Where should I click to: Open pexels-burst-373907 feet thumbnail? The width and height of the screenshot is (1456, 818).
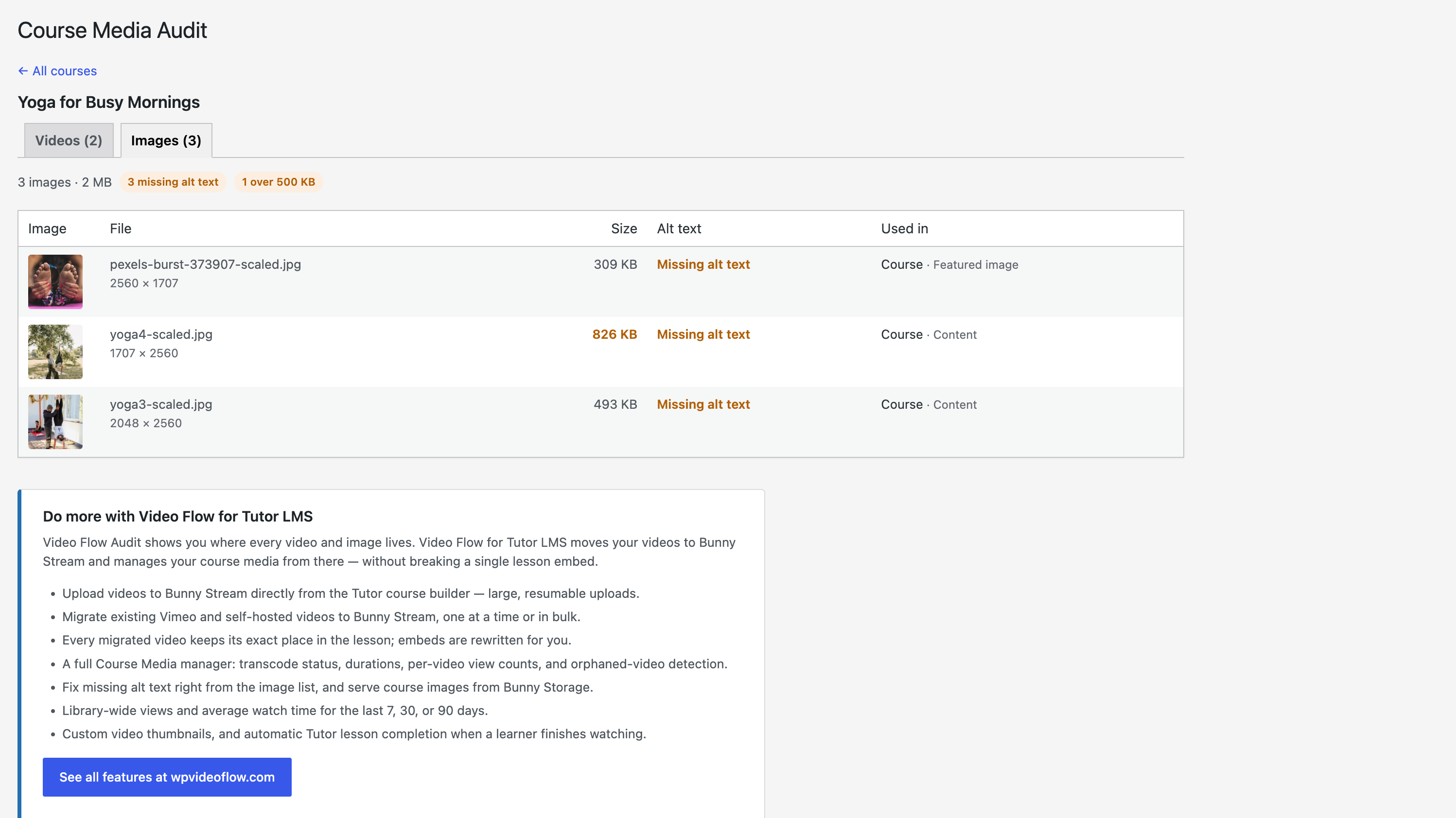(55, 281)
